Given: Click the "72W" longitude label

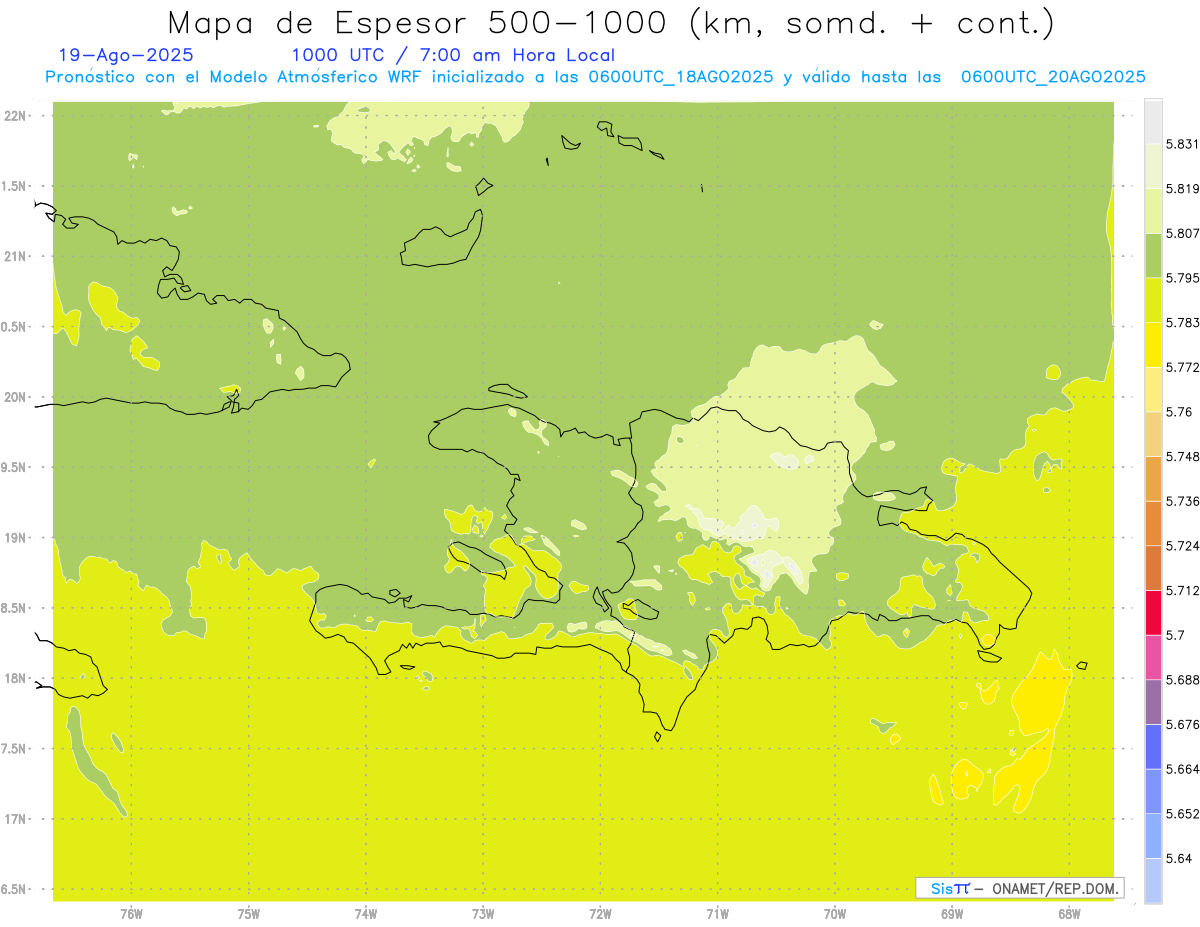Looking at the screenshot, I should tap(600, 913).
